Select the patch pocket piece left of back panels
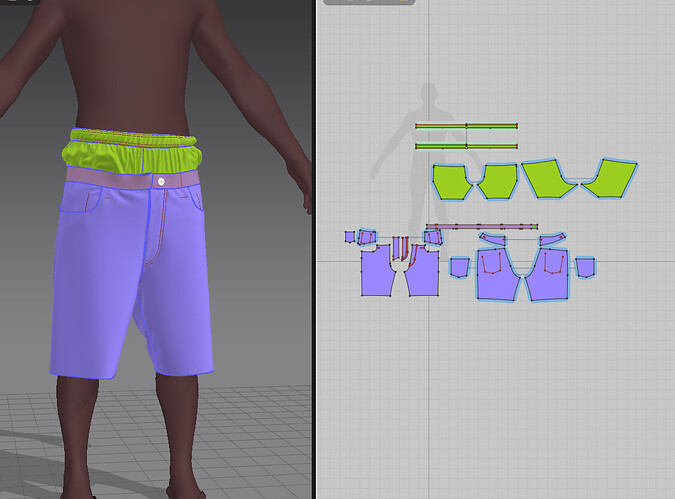This screenshot has height=499, width=675. point(459,267)
